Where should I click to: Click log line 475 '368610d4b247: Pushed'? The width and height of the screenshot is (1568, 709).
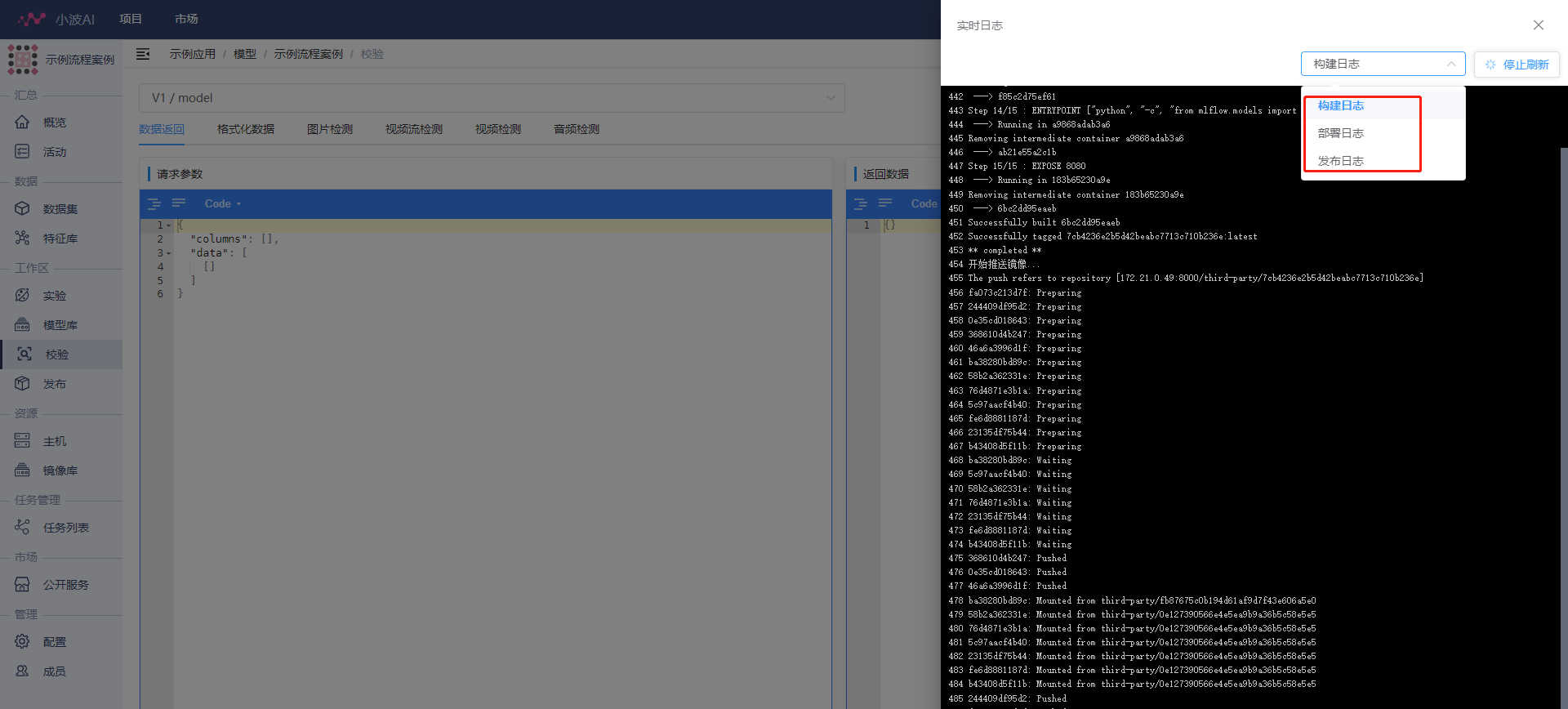(x=1017, y=558)
